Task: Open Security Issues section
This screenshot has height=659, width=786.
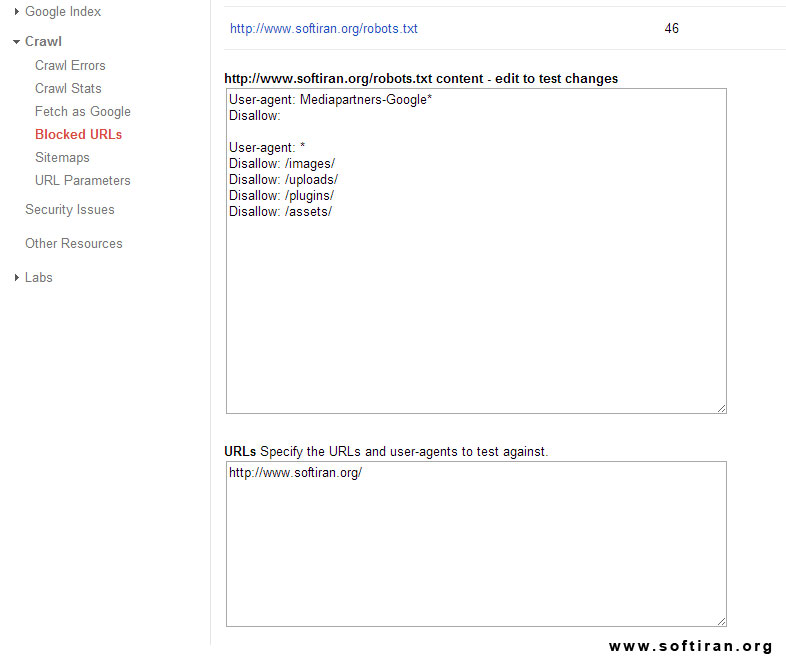Action: (x=70, y=209)
